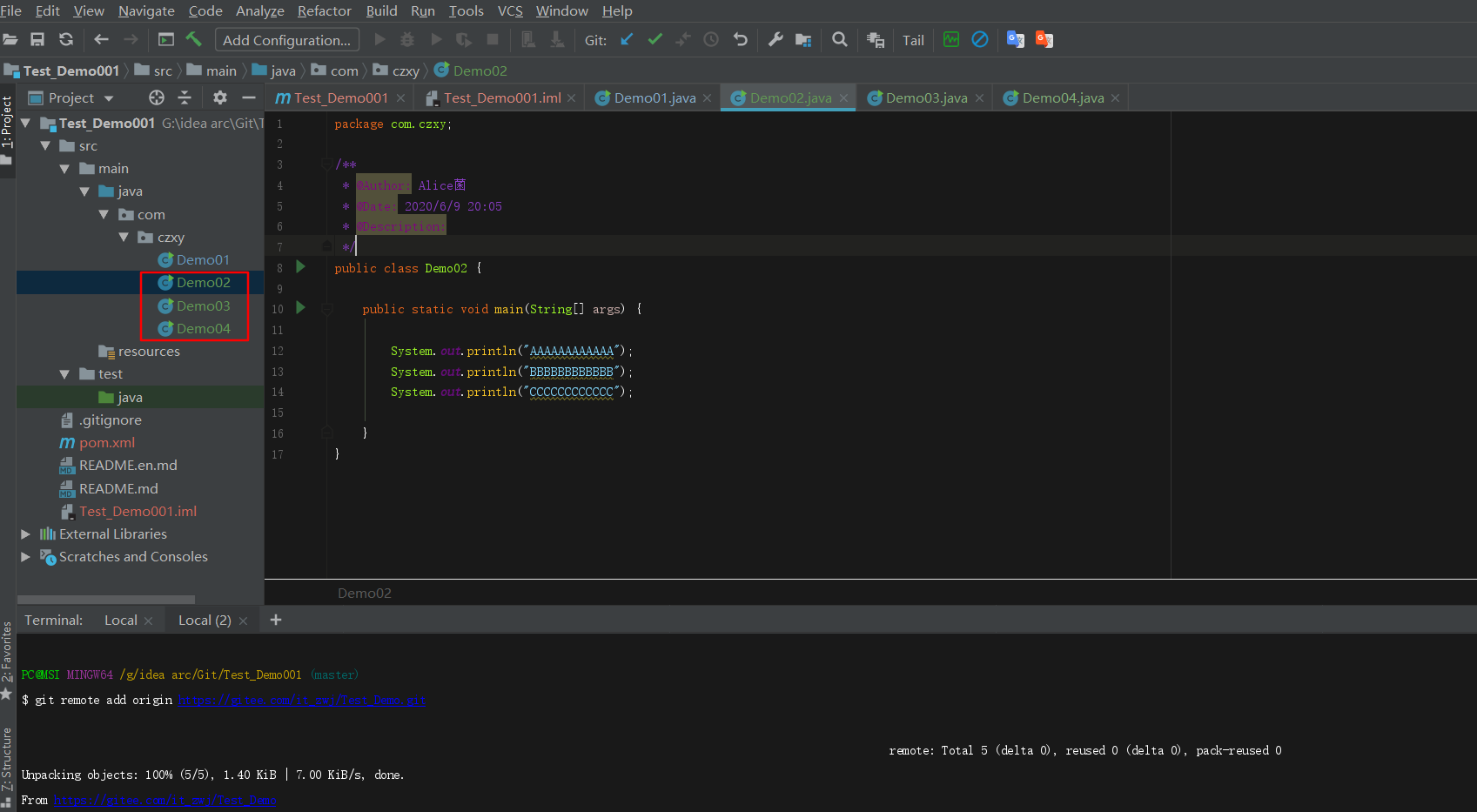Open the 2: Favorites side tool window tab

point(7,660)
